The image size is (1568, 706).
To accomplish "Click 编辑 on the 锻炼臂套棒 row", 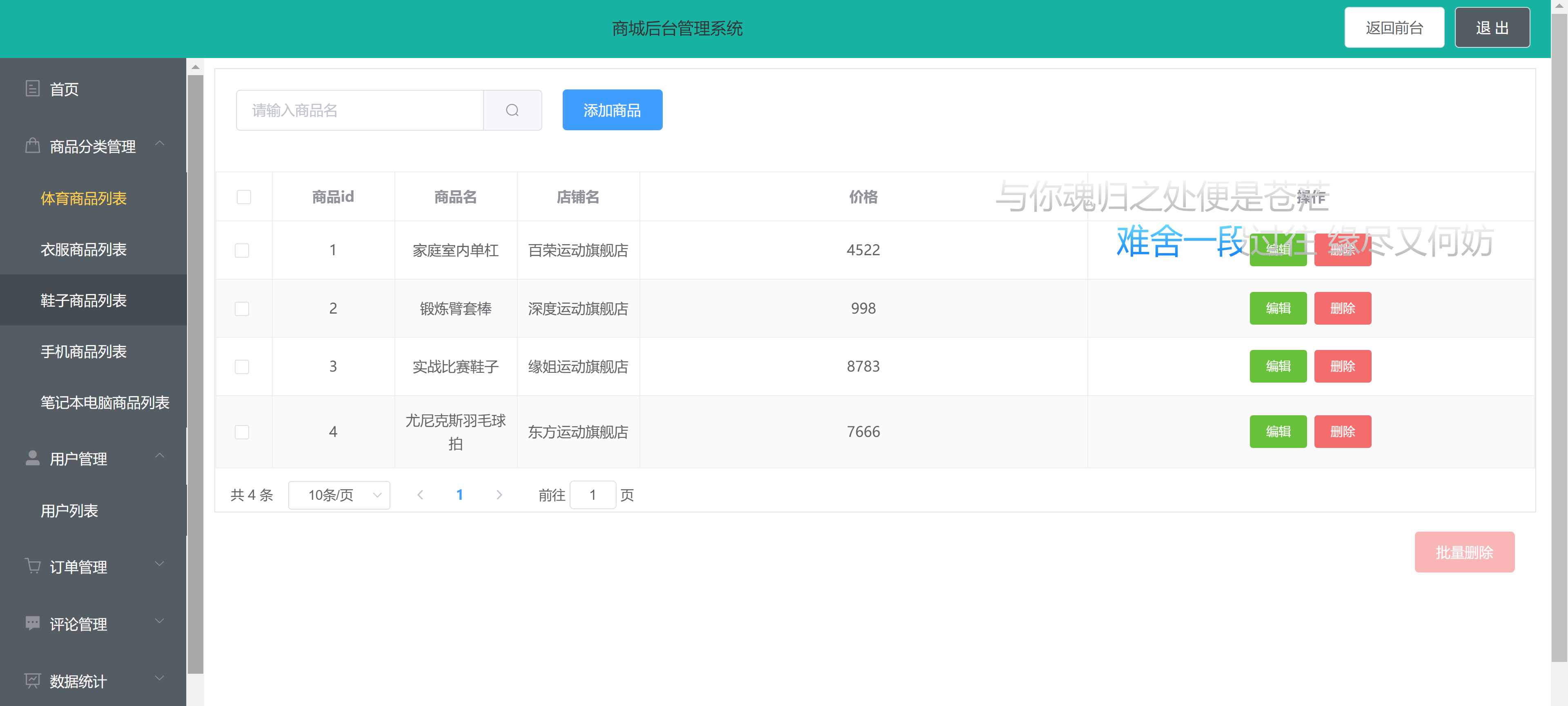I will pyautogui.click(x=1278, y=308).
